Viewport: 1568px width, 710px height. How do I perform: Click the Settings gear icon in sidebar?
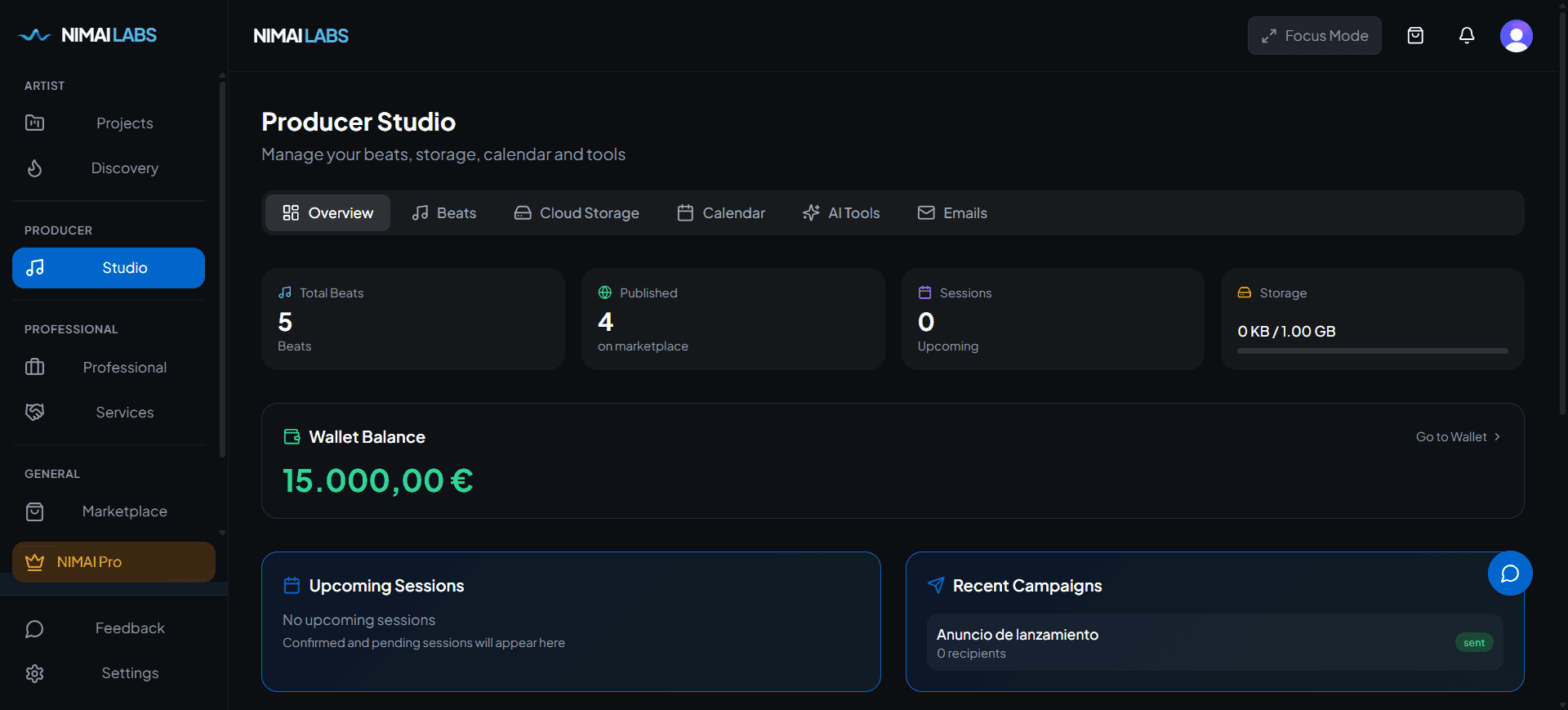(34, 673)
